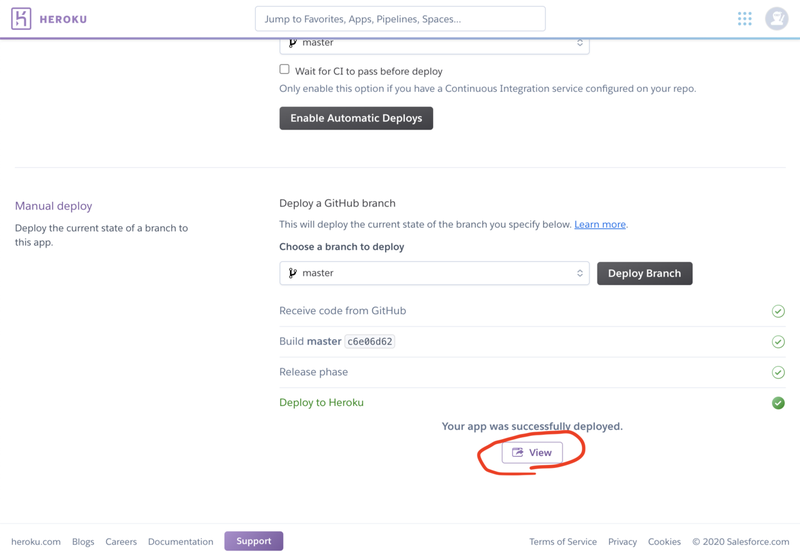Click Receive code from GitHub step text
Image resolution: width=800 pixels, height=553 pixels.
pyautogui.click(x=342, y=311)
